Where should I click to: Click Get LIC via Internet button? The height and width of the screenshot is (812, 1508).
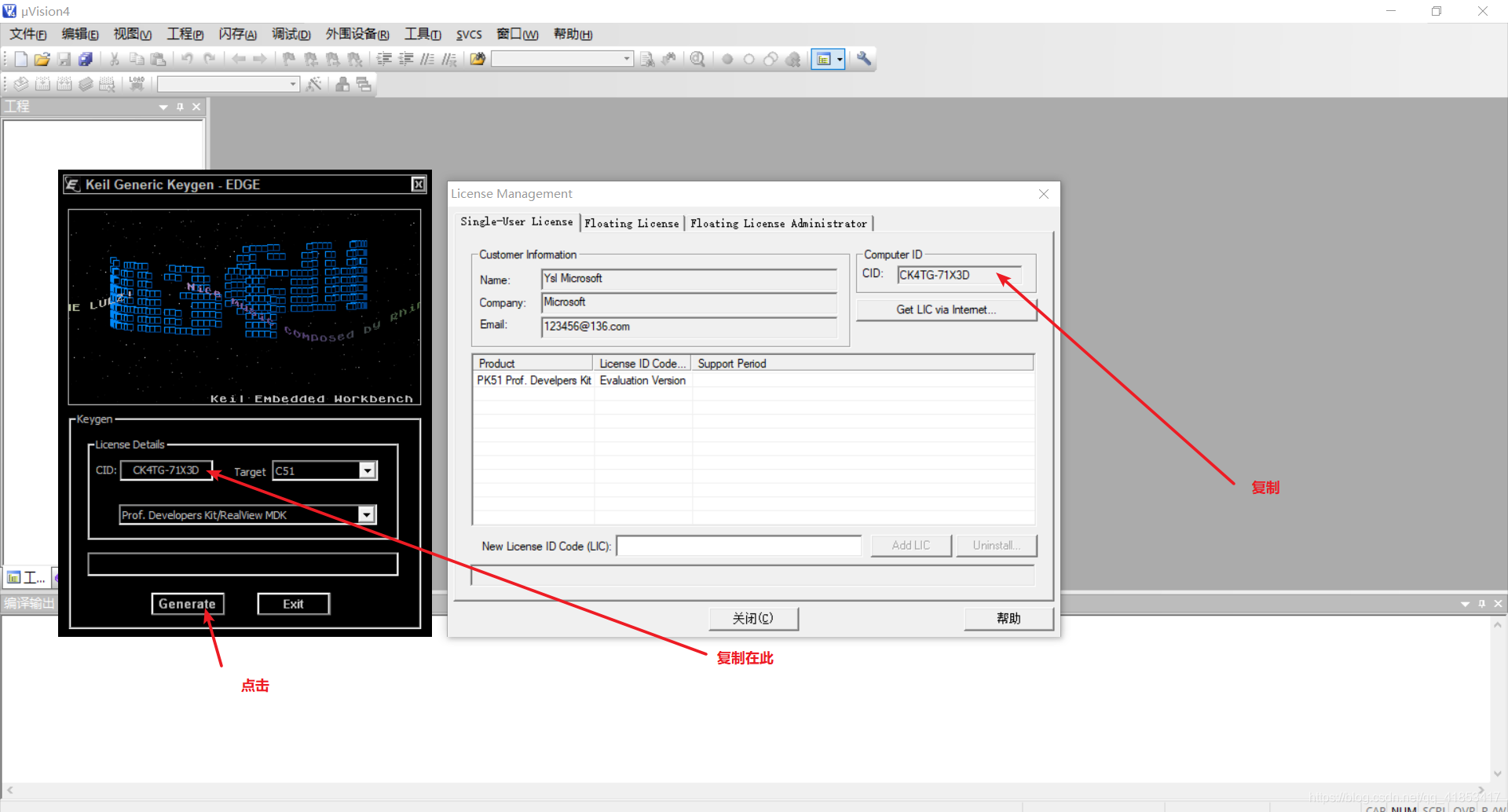(x=946, y=309)
